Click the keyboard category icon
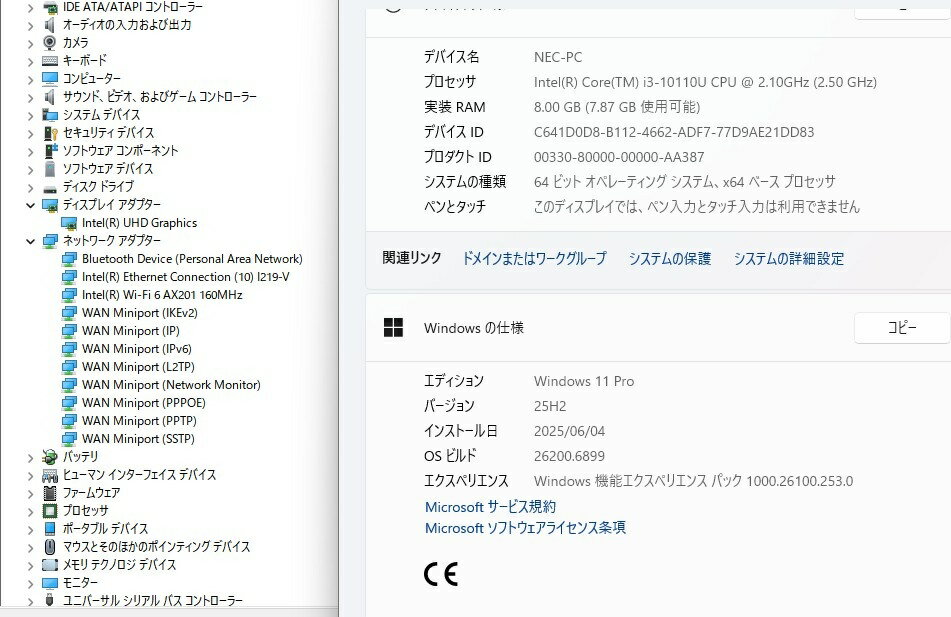The height and width of the screenshot is (617, 951). (x=50, y=61)
